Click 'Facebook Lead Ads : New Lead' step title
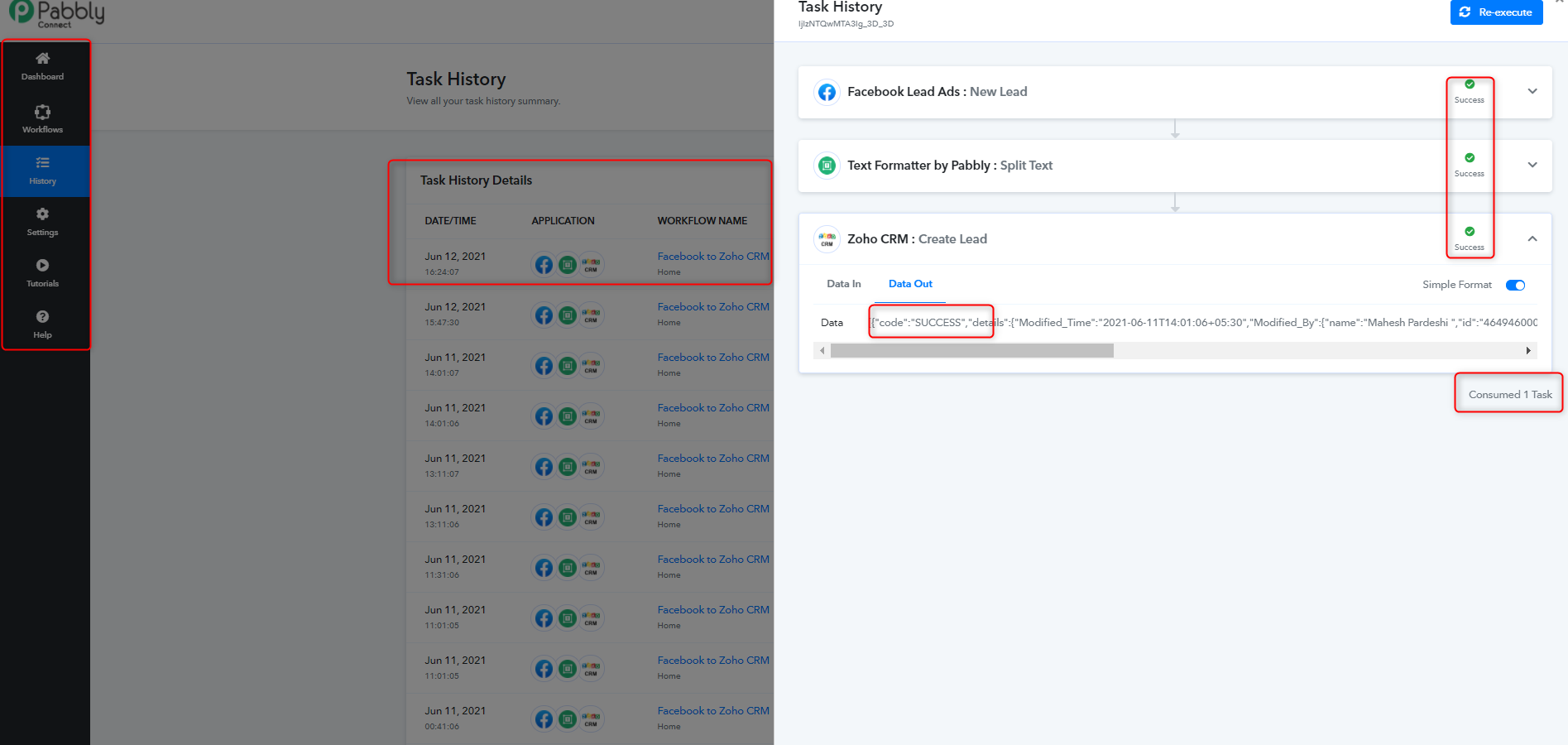 [937, 92]
